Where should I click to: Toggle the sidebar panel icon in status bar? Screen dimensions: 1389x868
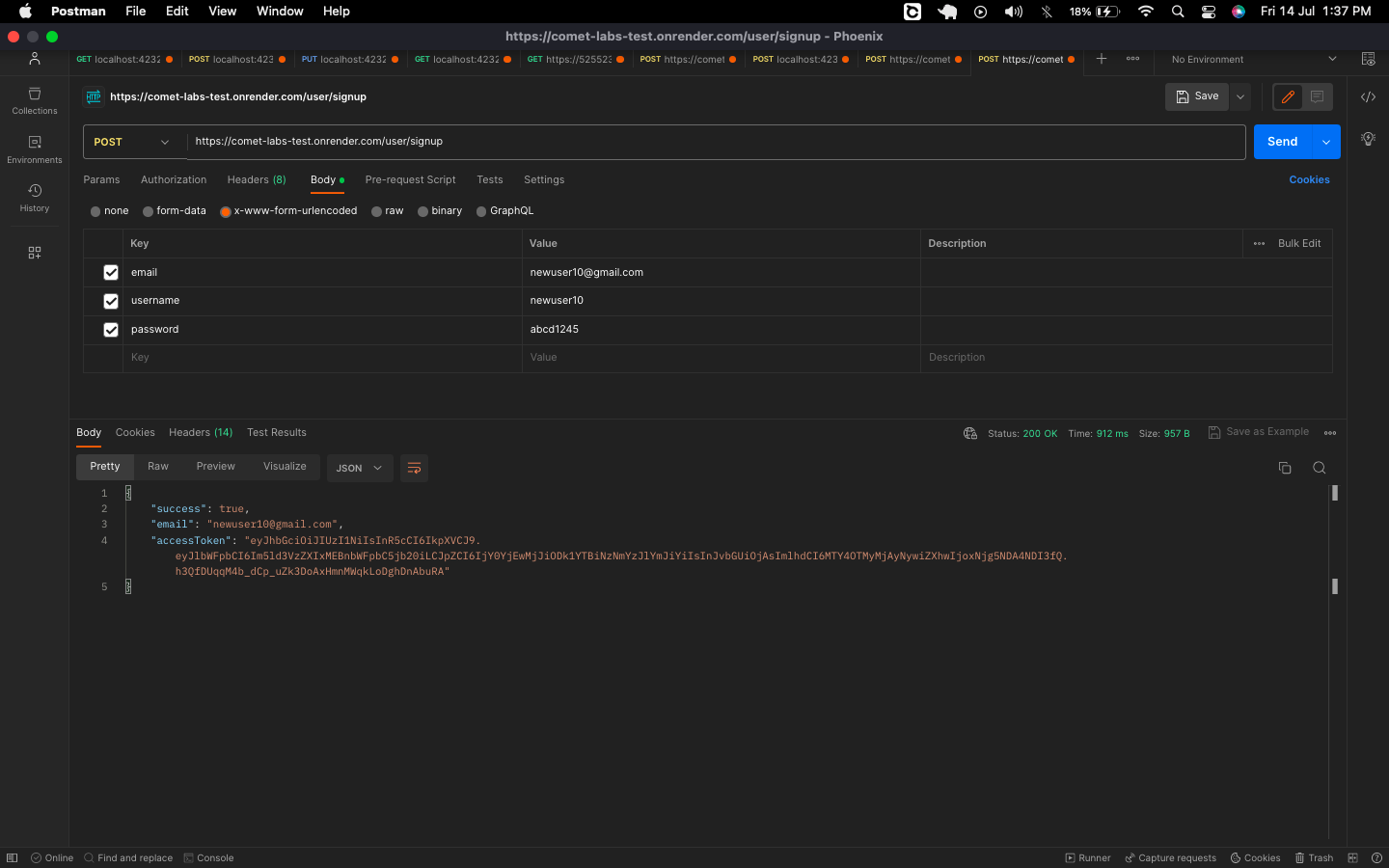(x=12, y=857)
